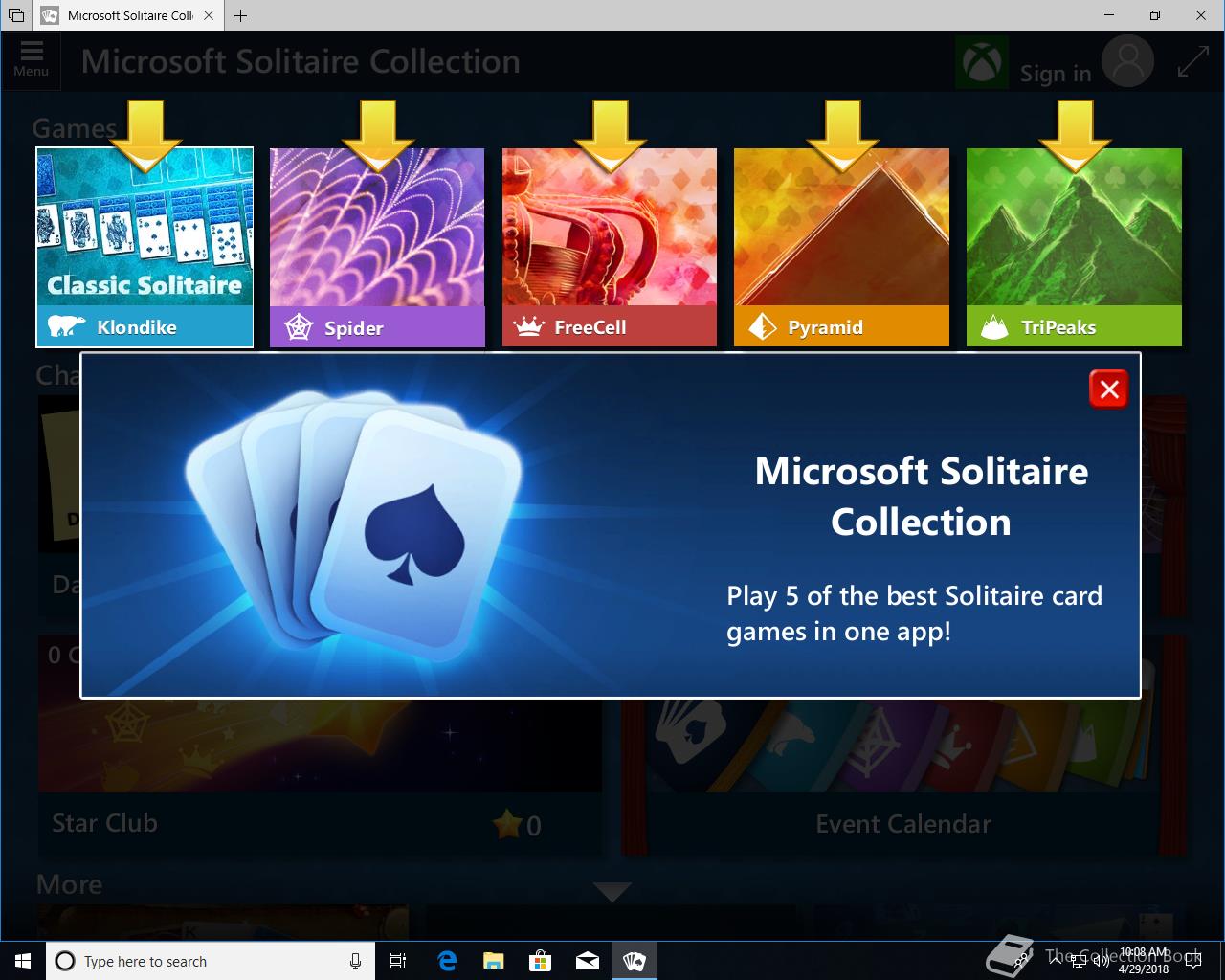Open Mail app from taskbar
Image resolution: width=1225 pixels, height=980 pixels.
click(x=587, y=961)
